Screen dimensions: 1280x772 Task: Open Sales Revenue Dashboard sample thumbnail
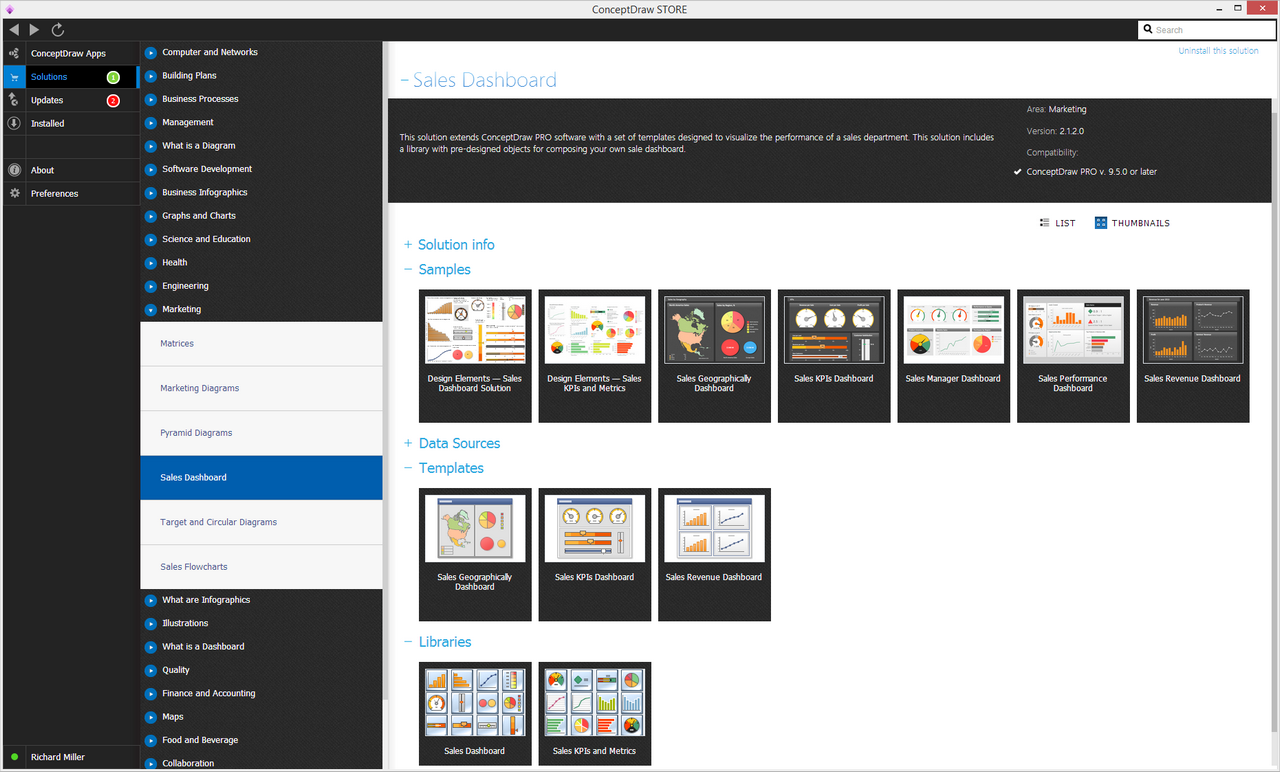click(x=1193, y=356)
